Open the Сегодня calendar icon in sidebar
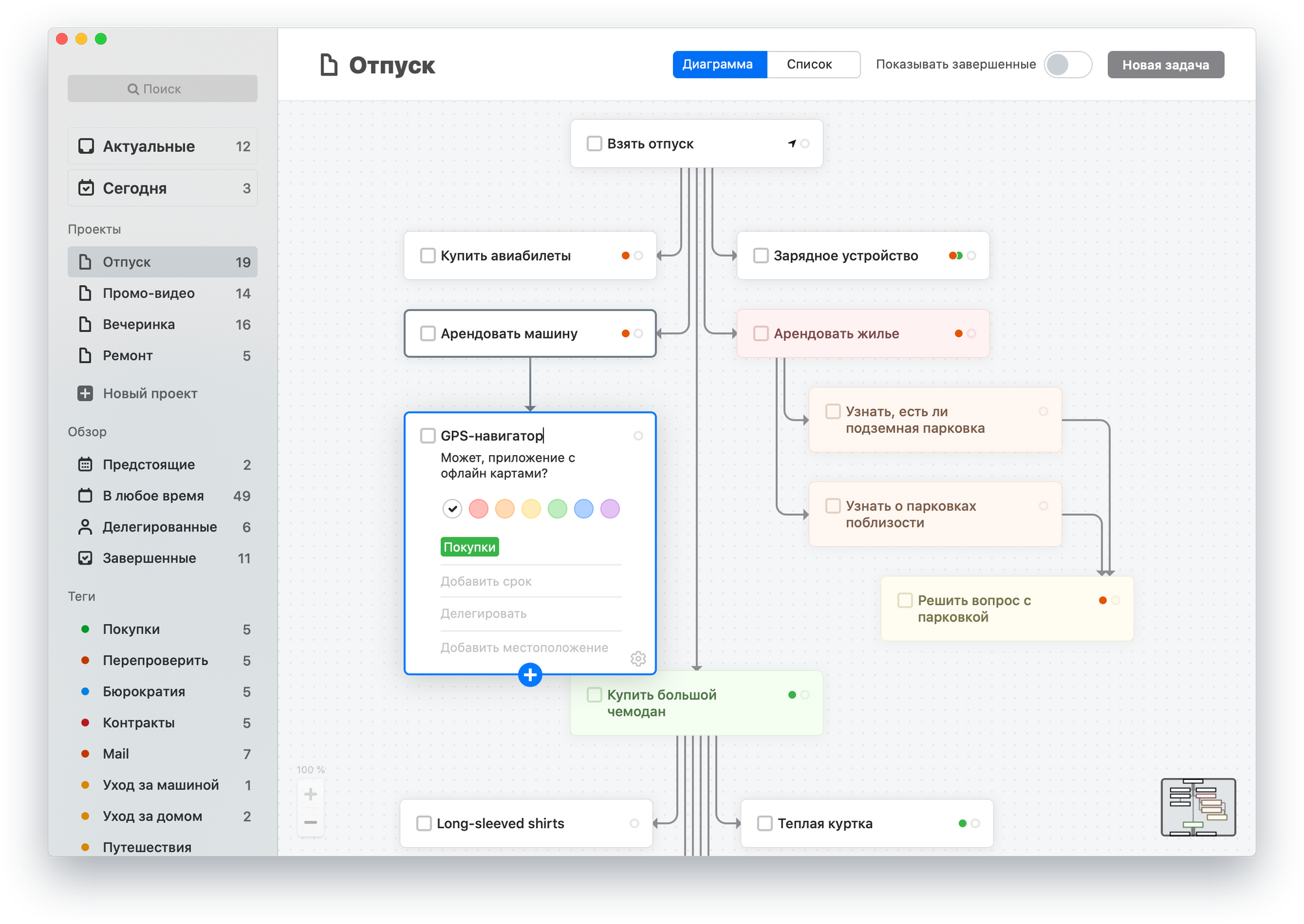This screenshot has width=1304, height=924. (86, 188)
